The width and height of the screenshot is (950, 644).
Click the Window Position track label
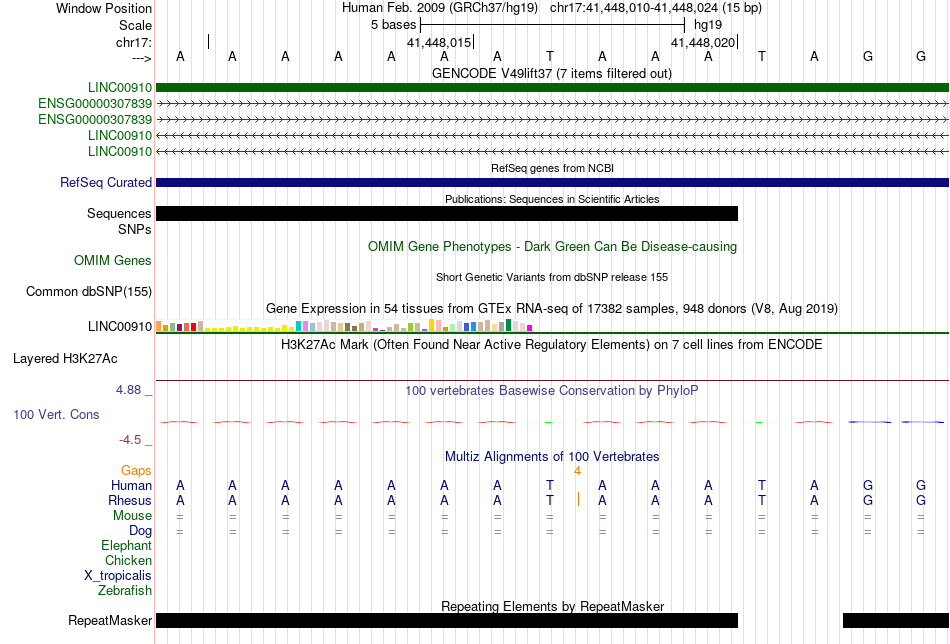[x=104, y=8]
